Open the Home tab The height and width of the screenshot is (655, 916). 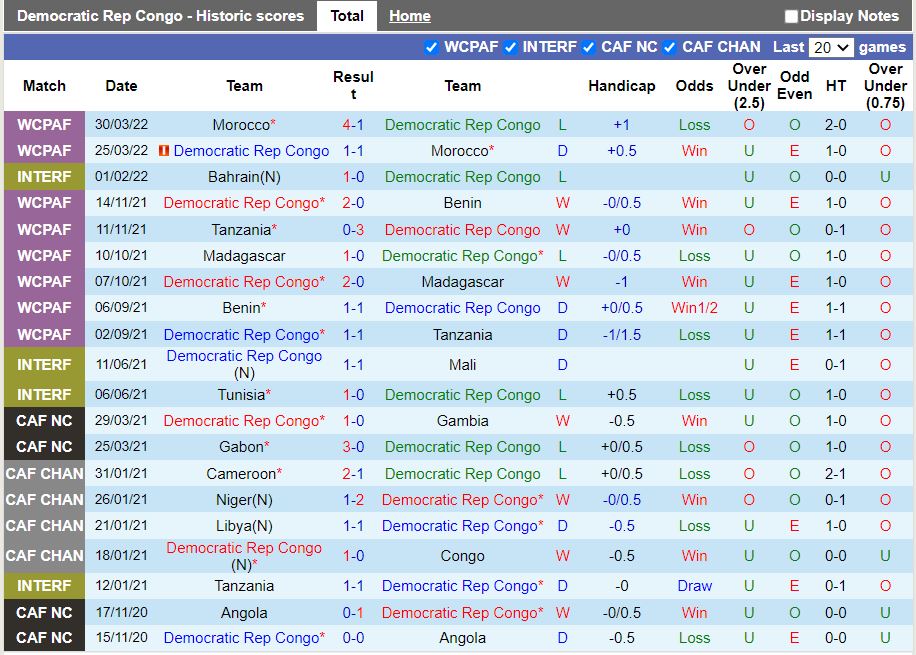pos(410,16)
